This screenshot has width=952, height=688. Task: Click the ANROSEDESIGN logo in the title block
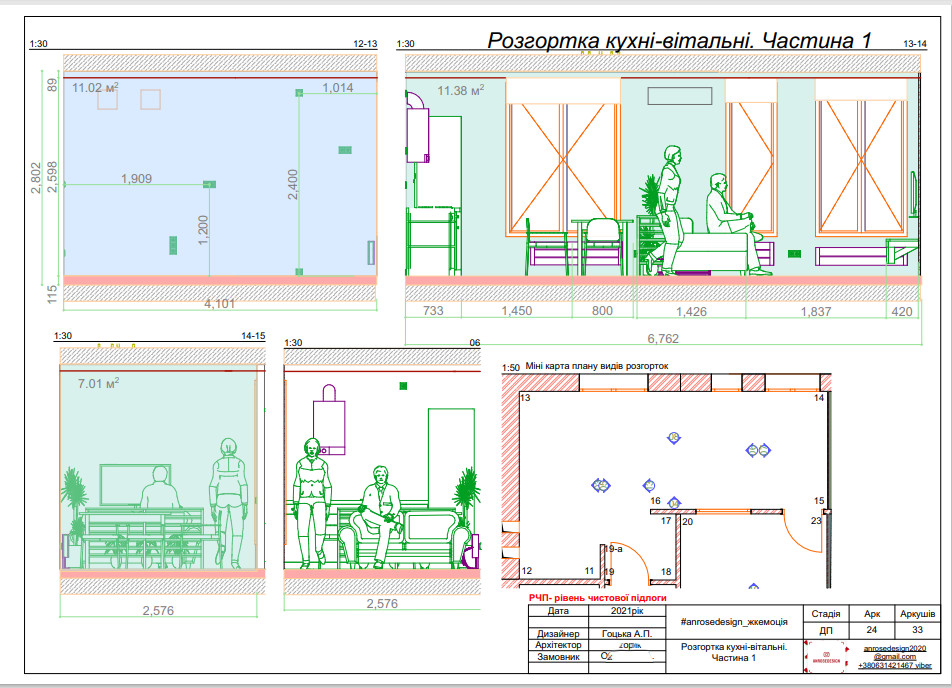coord(824,655)
